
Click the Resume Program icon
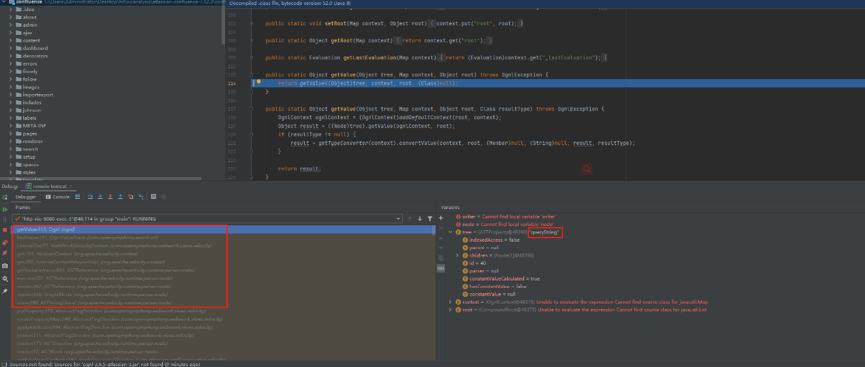[x=5, y=210]
